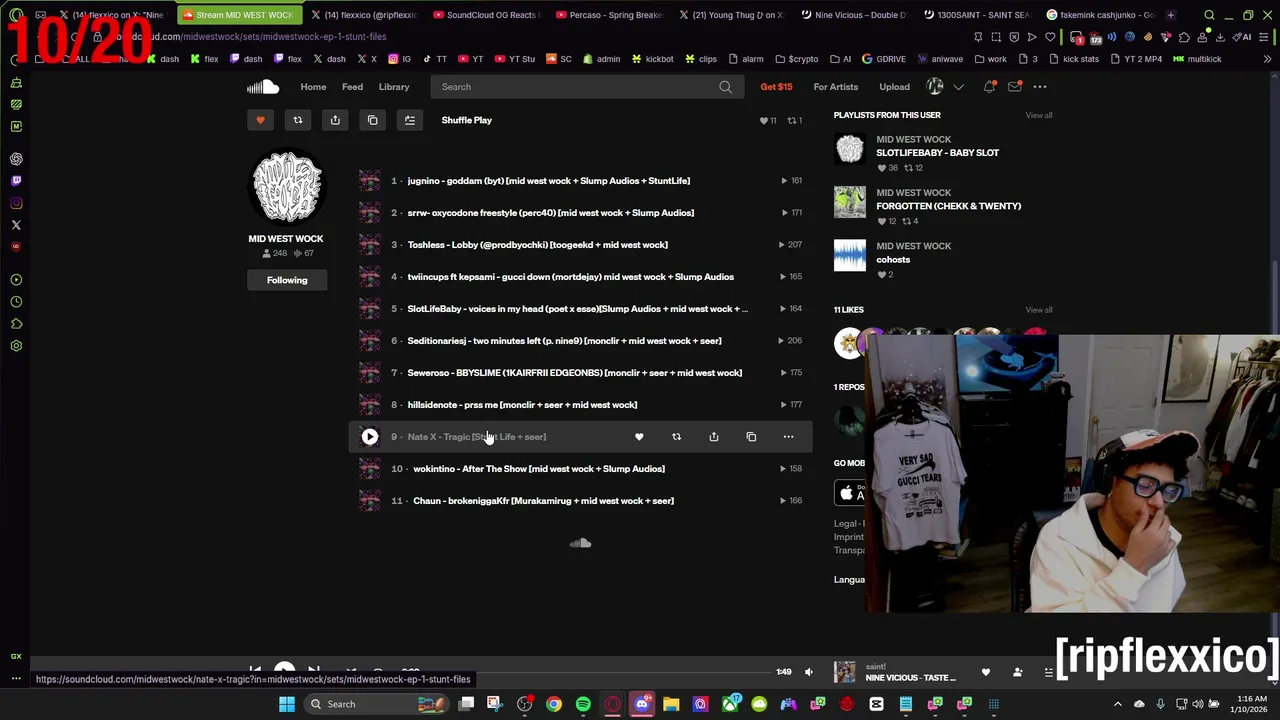
Task: View all playlists from this user
Action: pyautogui.click(x=1038, y=115)
